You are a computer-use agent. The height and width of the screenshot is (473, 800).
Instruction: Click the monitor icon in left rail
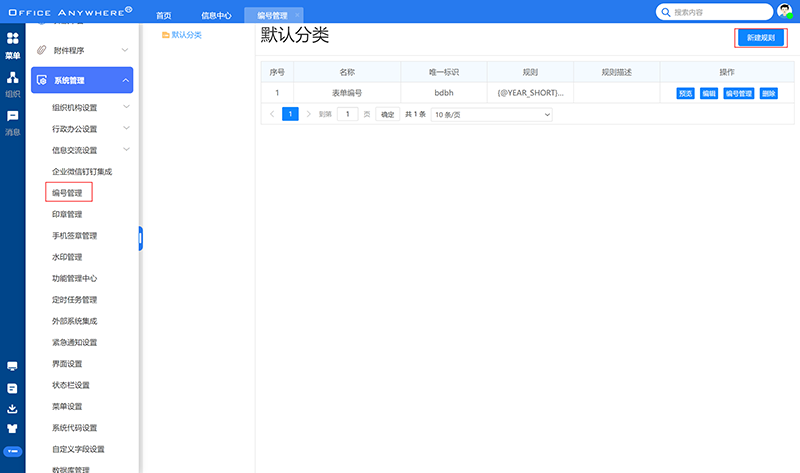coord(13,366)
